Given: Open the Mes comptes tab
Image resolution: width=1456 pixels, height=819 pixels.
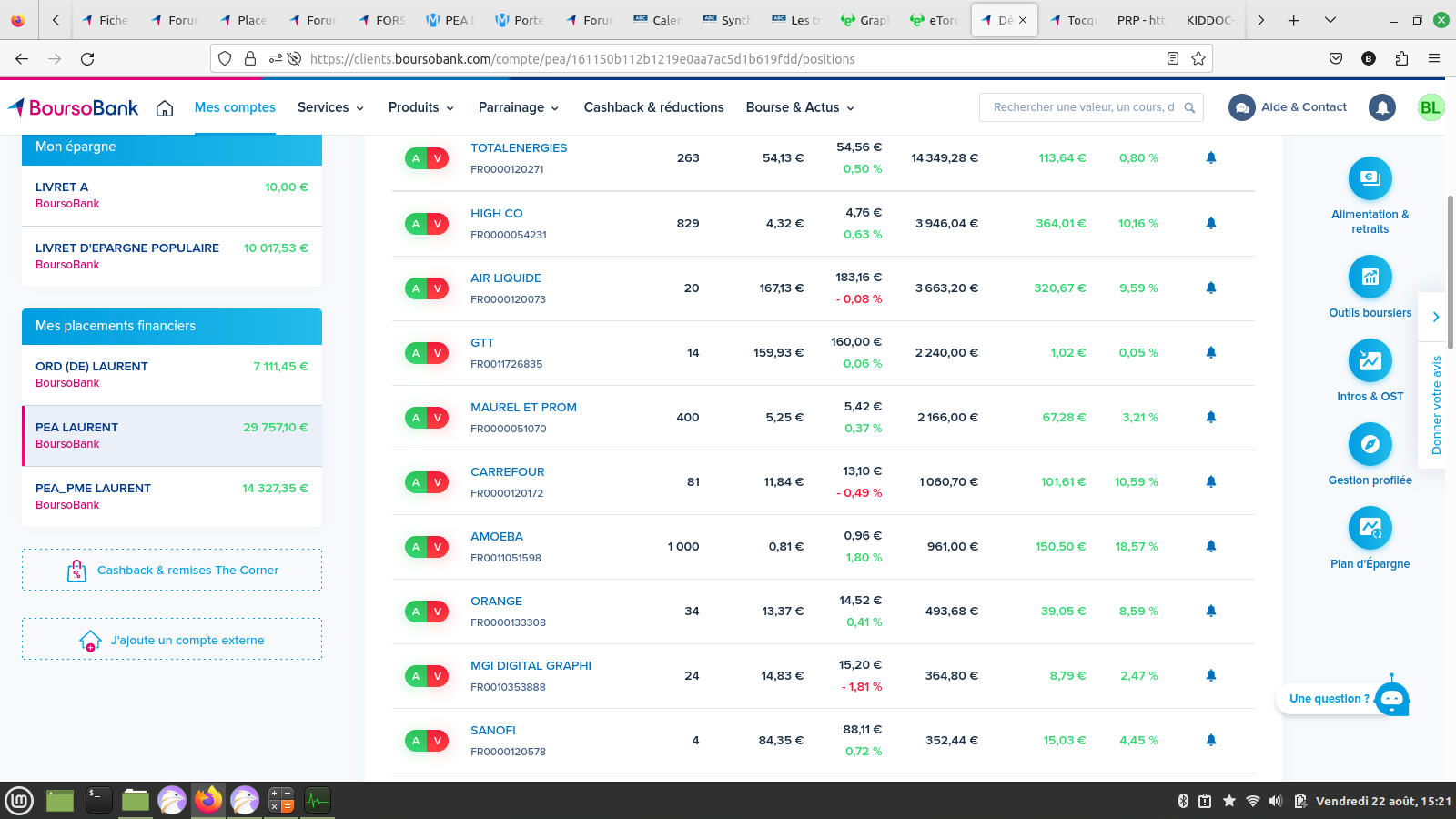Looking at the screenshot, I should (x=235, y=107).
